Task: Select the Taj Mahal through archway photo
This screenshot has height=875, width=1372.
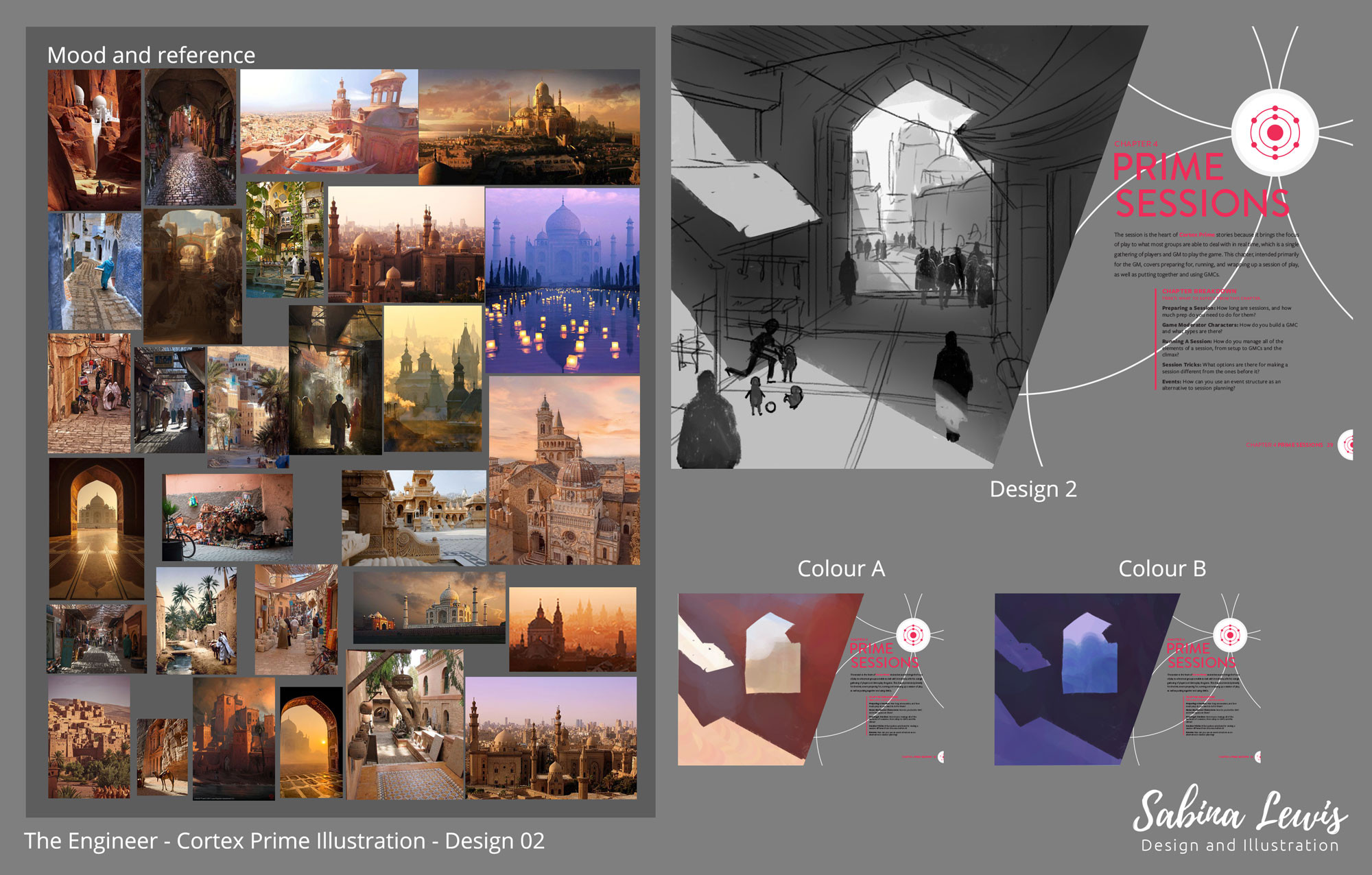Action: tap(96, 529)
